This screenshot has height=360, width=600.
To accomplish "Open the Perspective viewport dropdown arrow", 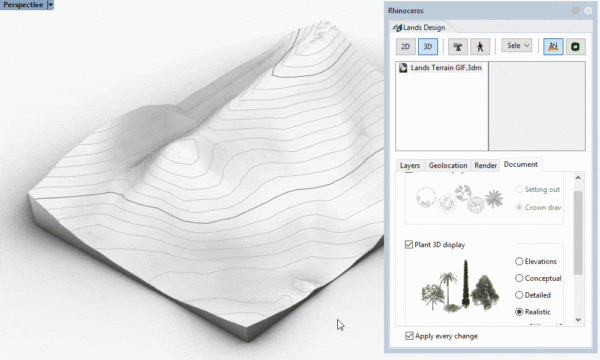I will [x=50, y=5].
